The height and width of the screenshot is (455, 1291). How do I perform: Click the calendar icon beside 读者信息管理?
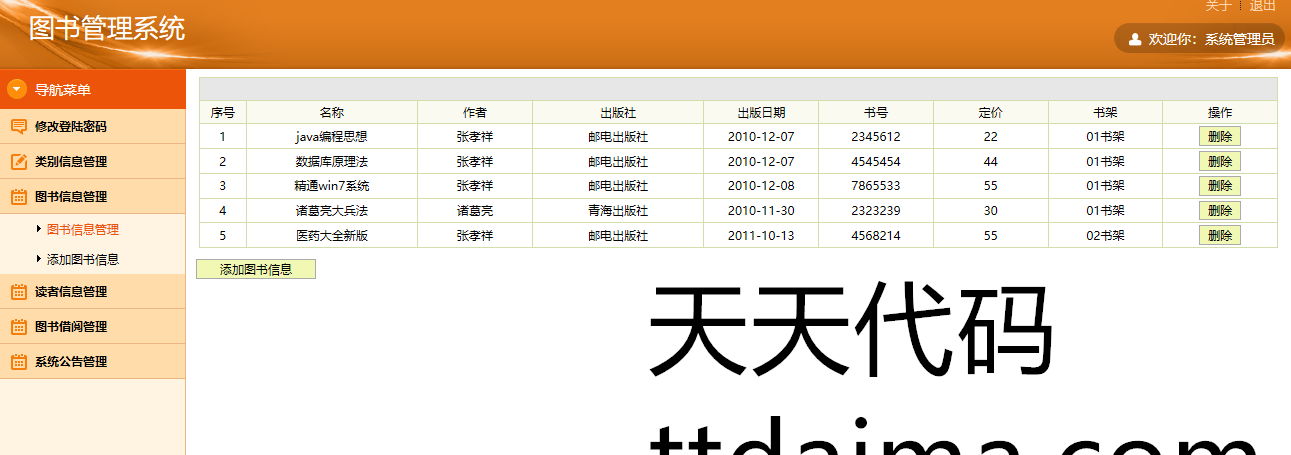[x=18, y=292]
